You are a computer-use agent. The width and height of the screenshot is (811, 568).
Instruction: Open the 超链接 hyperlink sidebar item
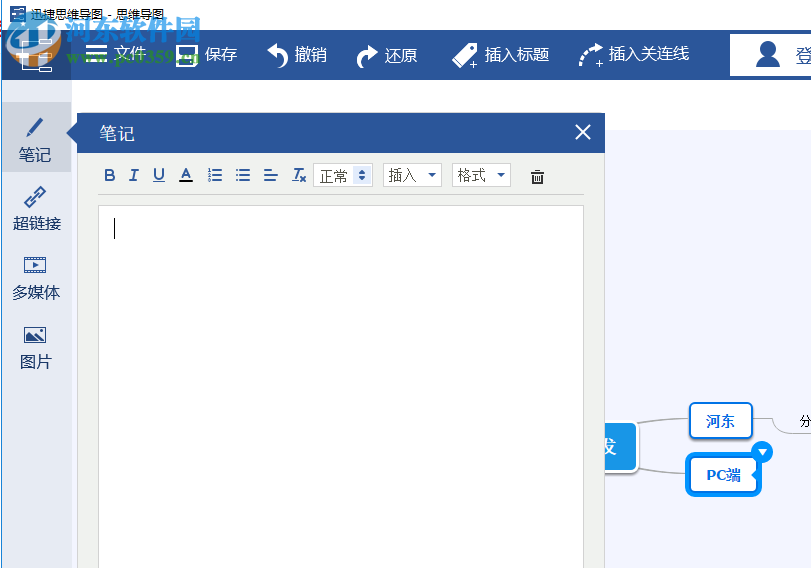36,209
